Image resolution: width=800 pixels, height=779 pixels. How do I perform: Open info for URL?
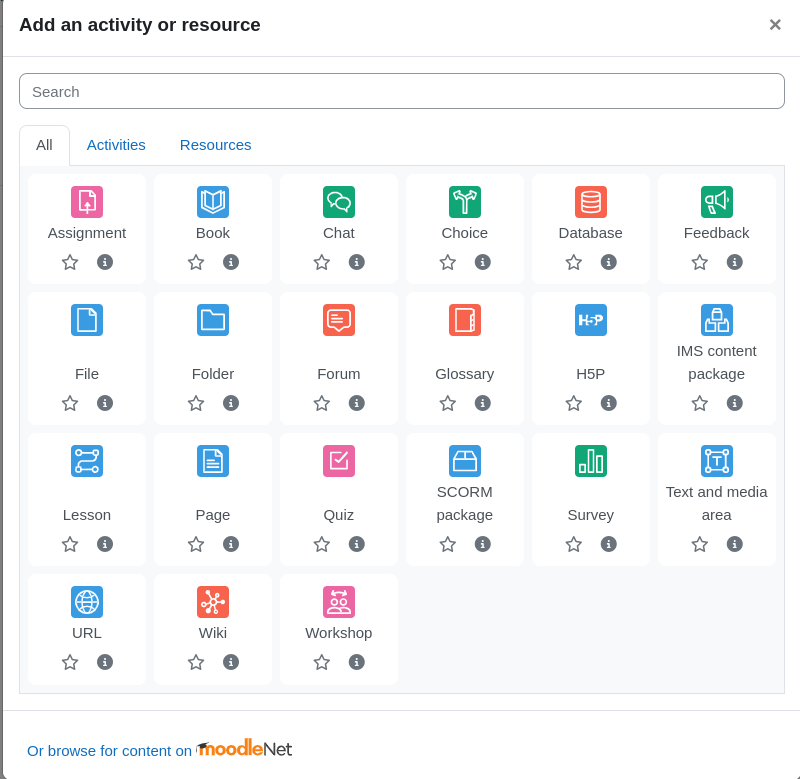point(105,662)
